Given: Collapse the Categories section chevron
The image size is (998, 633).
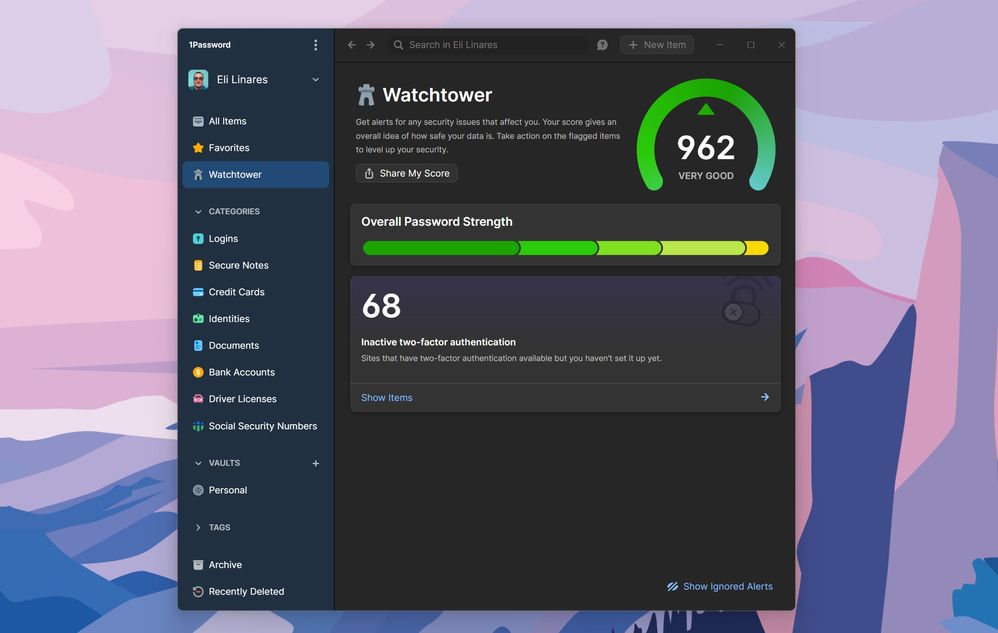Looking at the screenshot, I should click(198, 211).
